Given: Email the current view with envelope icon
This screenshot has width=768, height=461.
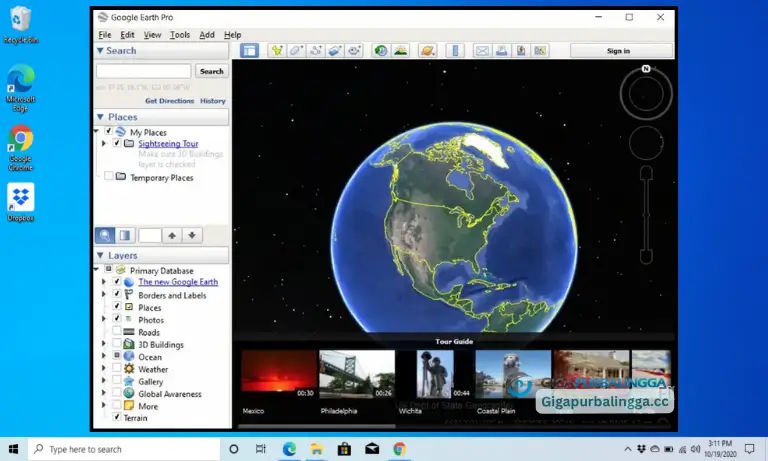Looking at the screenshot, I should 482,50.
